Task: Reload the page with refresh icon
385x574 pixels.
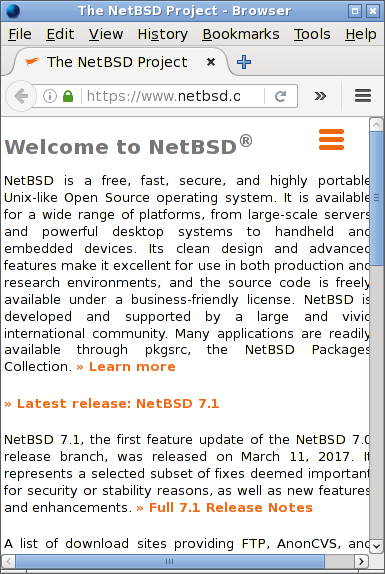Action: [x=280, y=96]
